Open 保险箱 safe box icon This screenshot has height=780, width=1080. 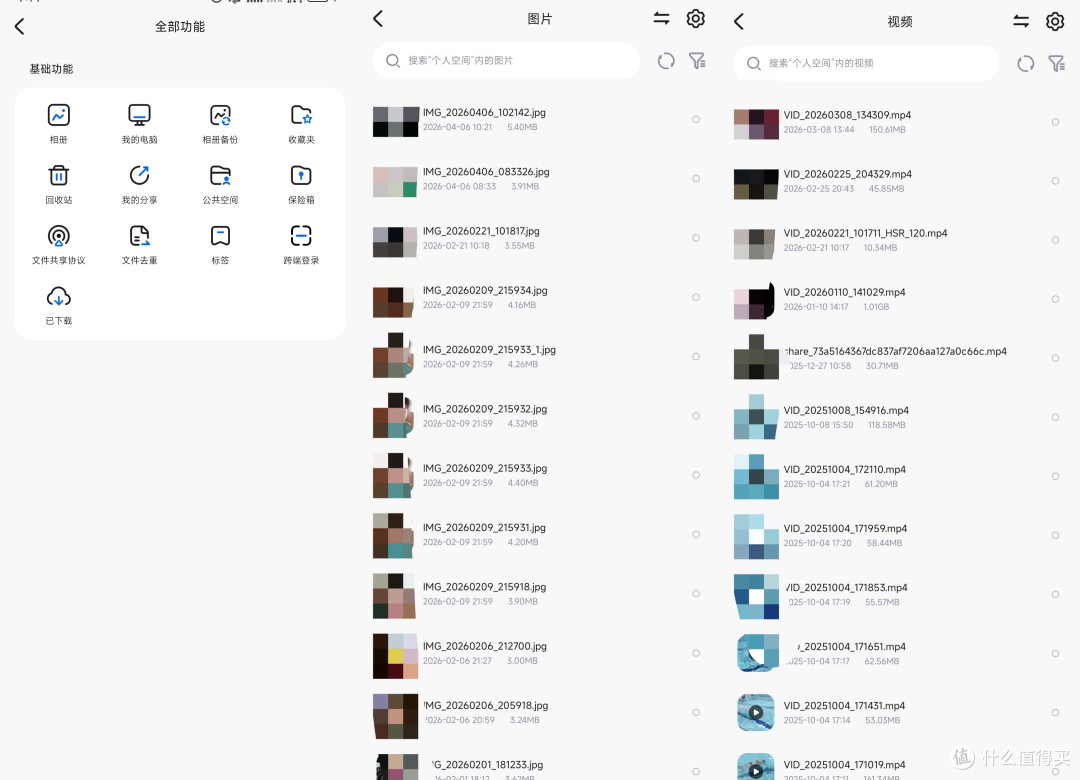(x=301, y=176)
